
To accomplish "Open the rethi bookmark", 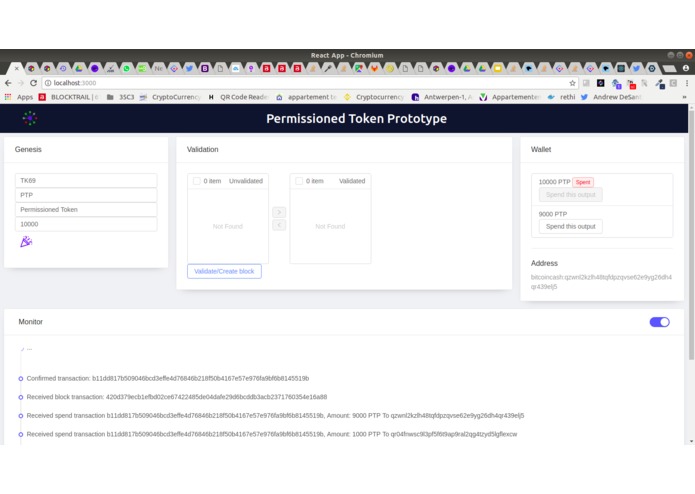I will (x=561, y=97).
